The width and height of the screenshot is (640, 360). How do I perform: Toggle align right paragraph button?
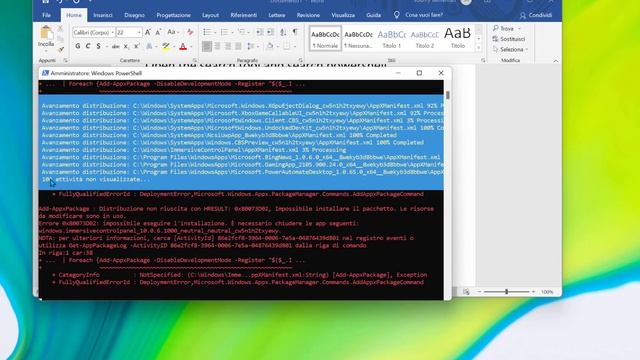click(228, 47)
